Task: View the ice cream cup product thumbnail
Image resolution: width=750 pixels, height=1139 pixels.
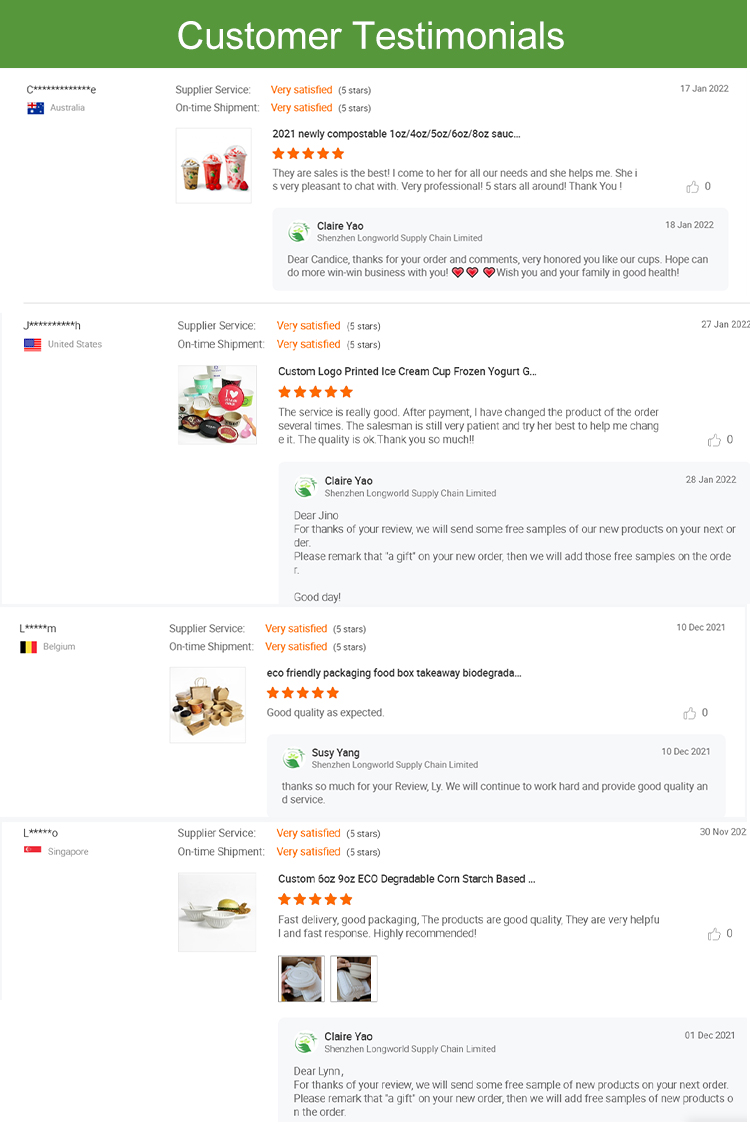Action: (217, 404)
